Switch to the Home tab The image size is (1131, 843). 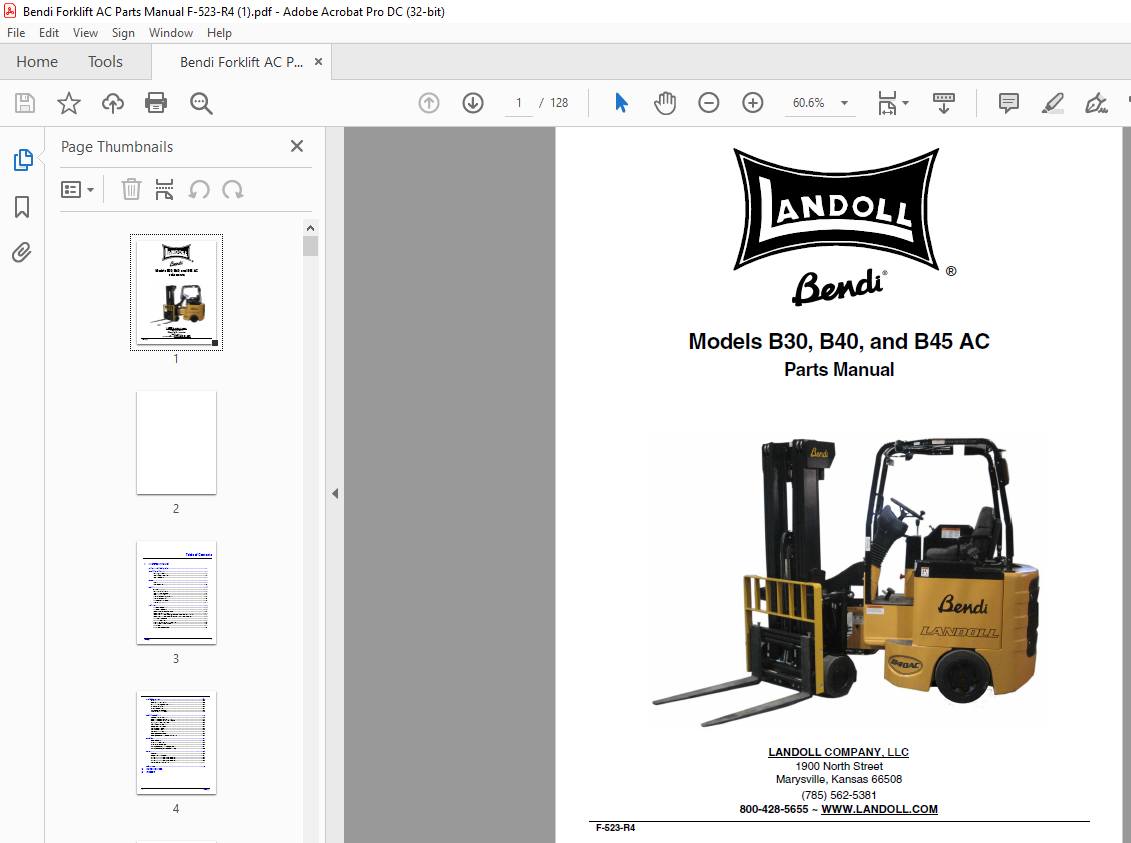pyautogui.click(x=37, y=62)
